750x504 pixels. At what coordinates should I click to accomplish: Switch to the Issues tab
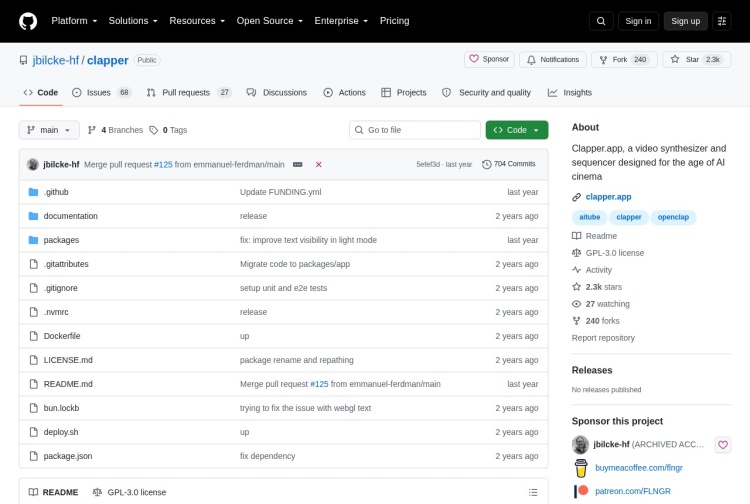pos(101,92)
